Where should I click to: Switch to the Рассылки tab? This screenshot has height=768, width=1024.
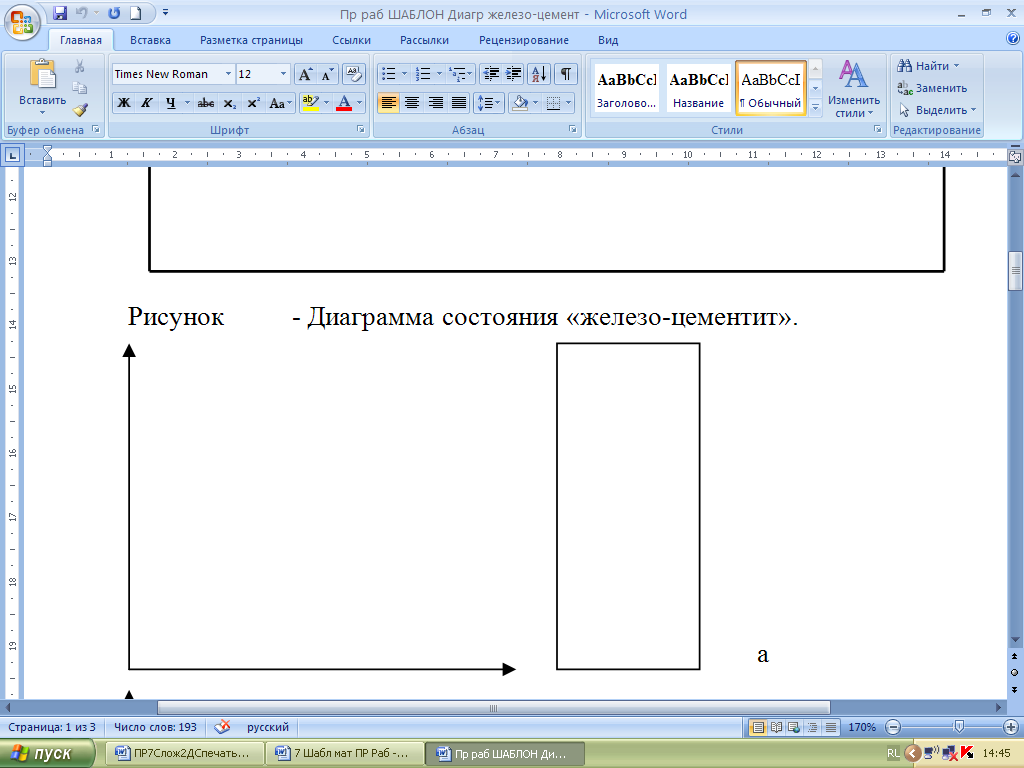pos(424,40)
